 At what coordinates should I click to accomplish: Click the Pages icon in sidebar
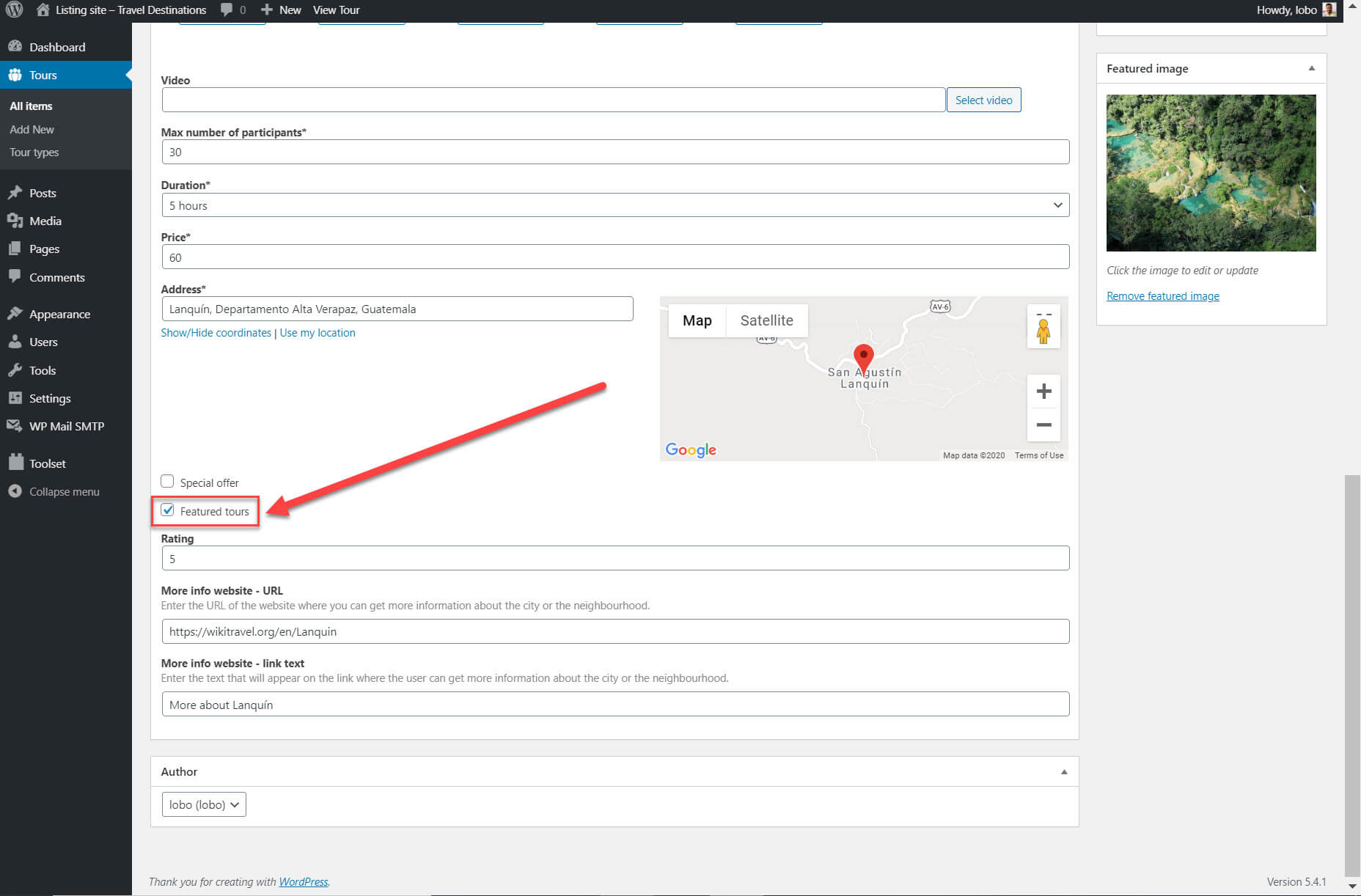click(15, 249)
